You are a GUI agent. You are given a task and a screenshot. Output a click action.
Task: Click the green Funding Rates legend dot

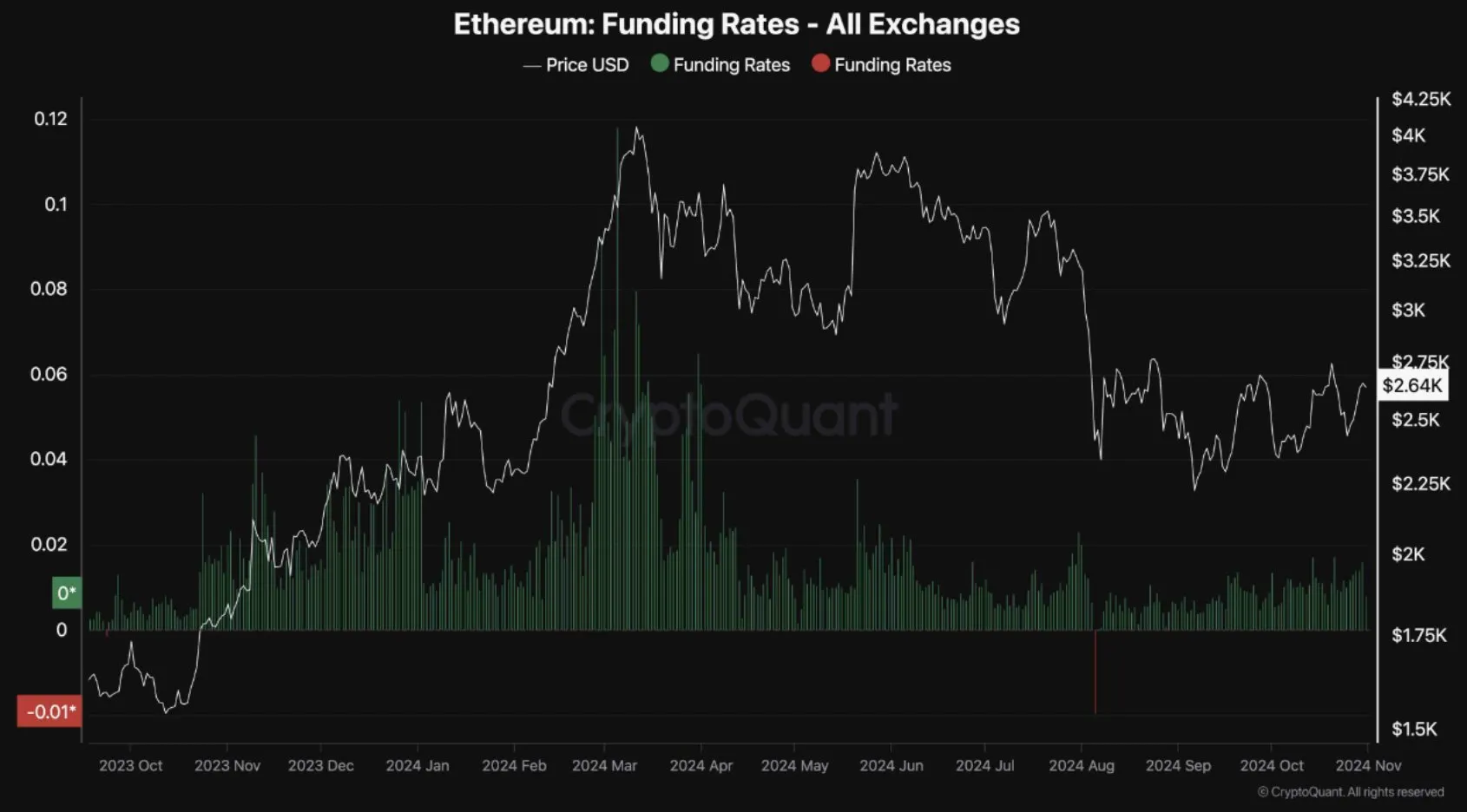(x=660, y=63)
